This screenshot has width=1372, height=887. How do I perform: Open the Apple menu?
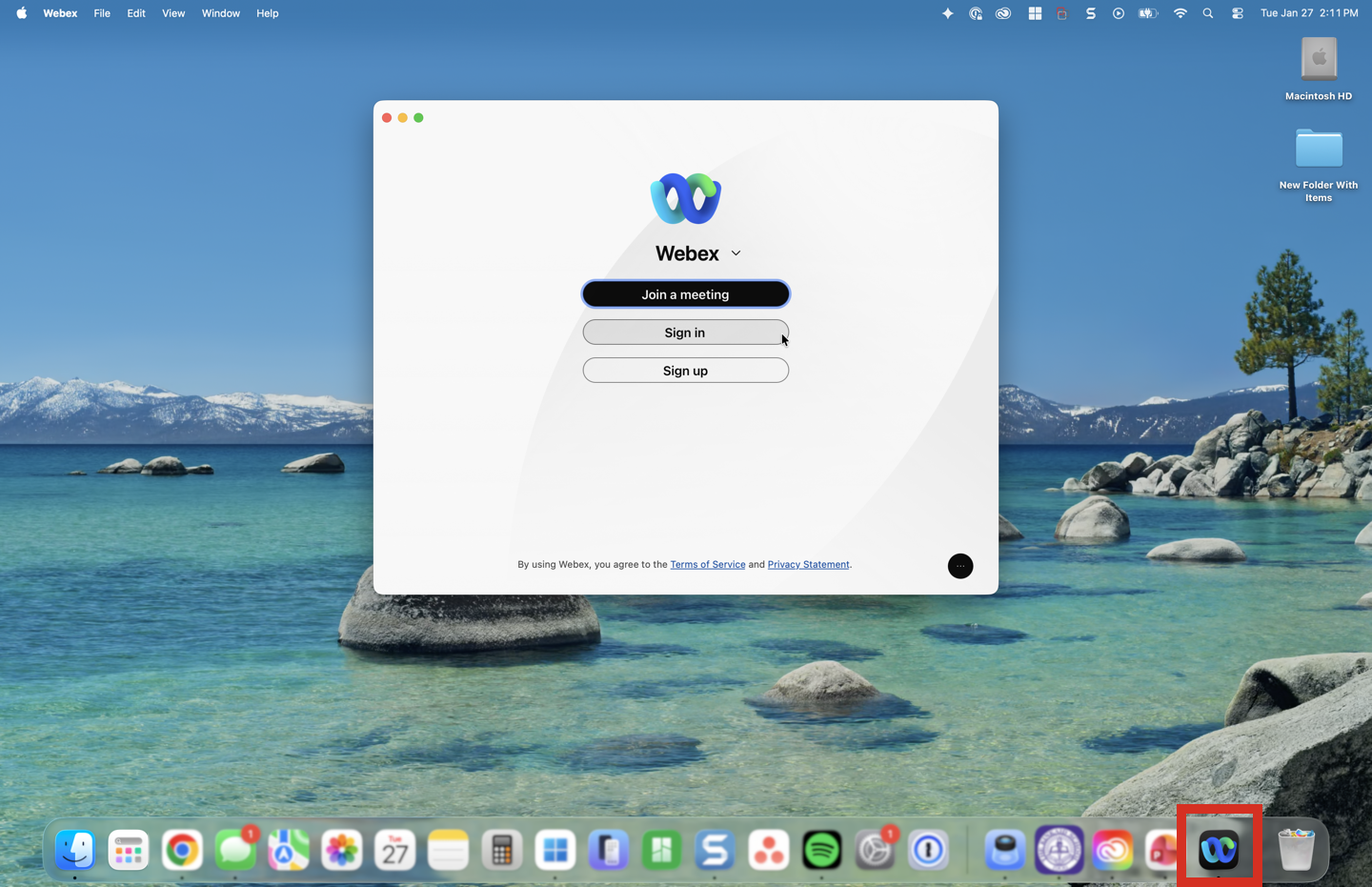(x=21, y=13)
